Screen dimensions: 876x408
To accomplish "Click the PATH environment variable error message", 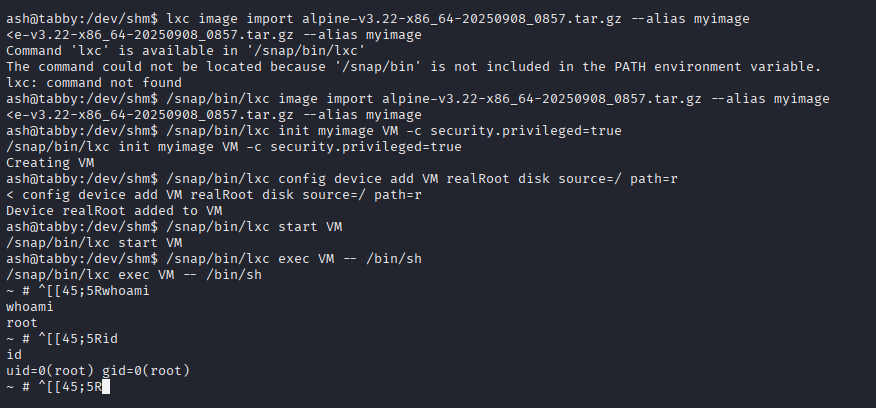I will pos(413,67).
